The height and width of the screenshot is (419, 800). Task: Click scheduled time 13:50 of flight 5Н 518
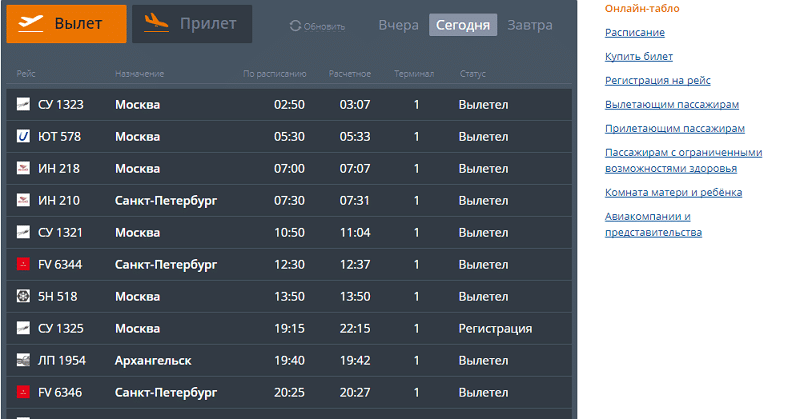[x=289, y=297]
